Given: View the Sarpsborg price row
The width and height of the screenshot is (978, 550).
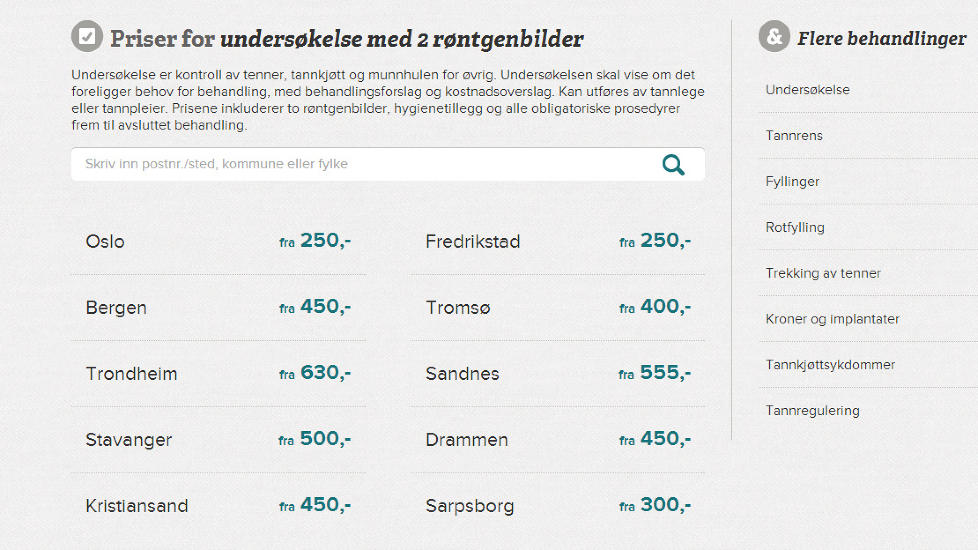Looking at the screenshot, I should click(x=558, y=506).
